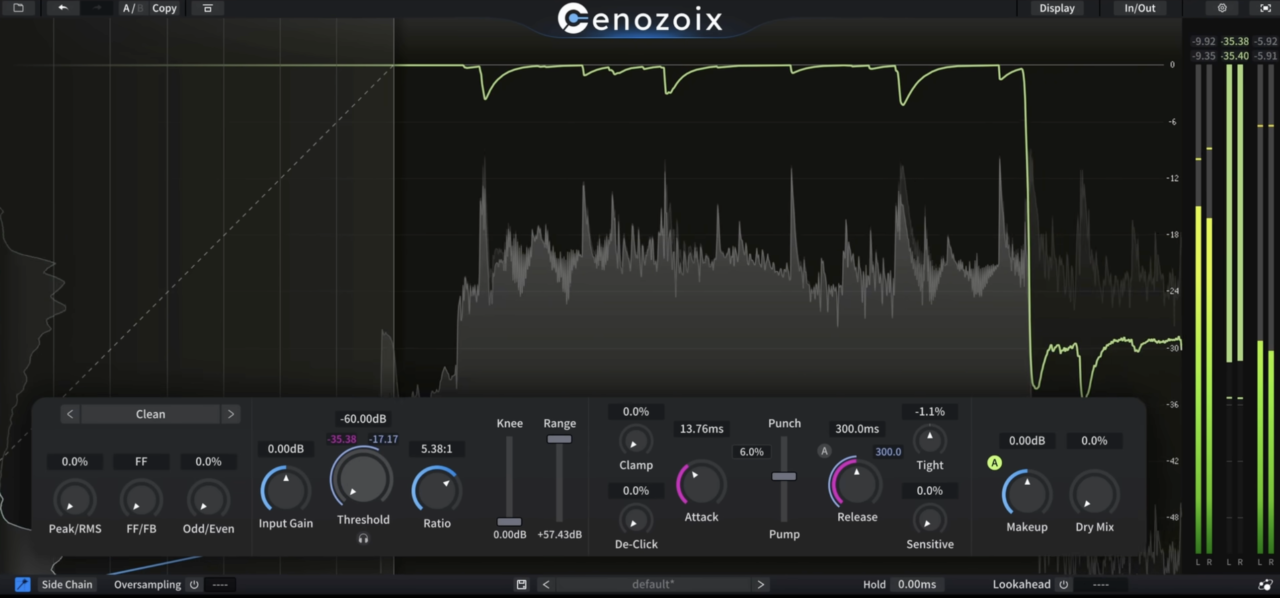Toggle A/B comparison state
This screenshot has height=598, width=1280.
(131, 8)
